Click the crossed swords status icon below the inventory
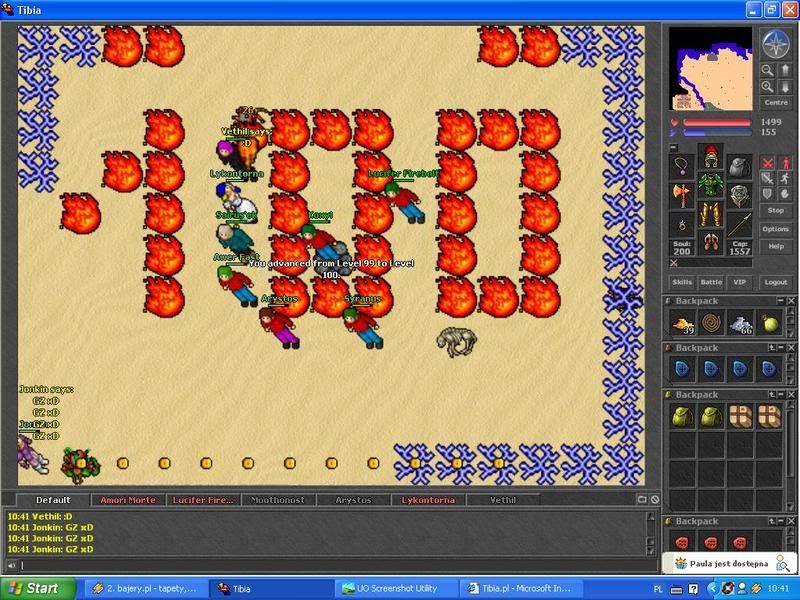 [674, 263]
